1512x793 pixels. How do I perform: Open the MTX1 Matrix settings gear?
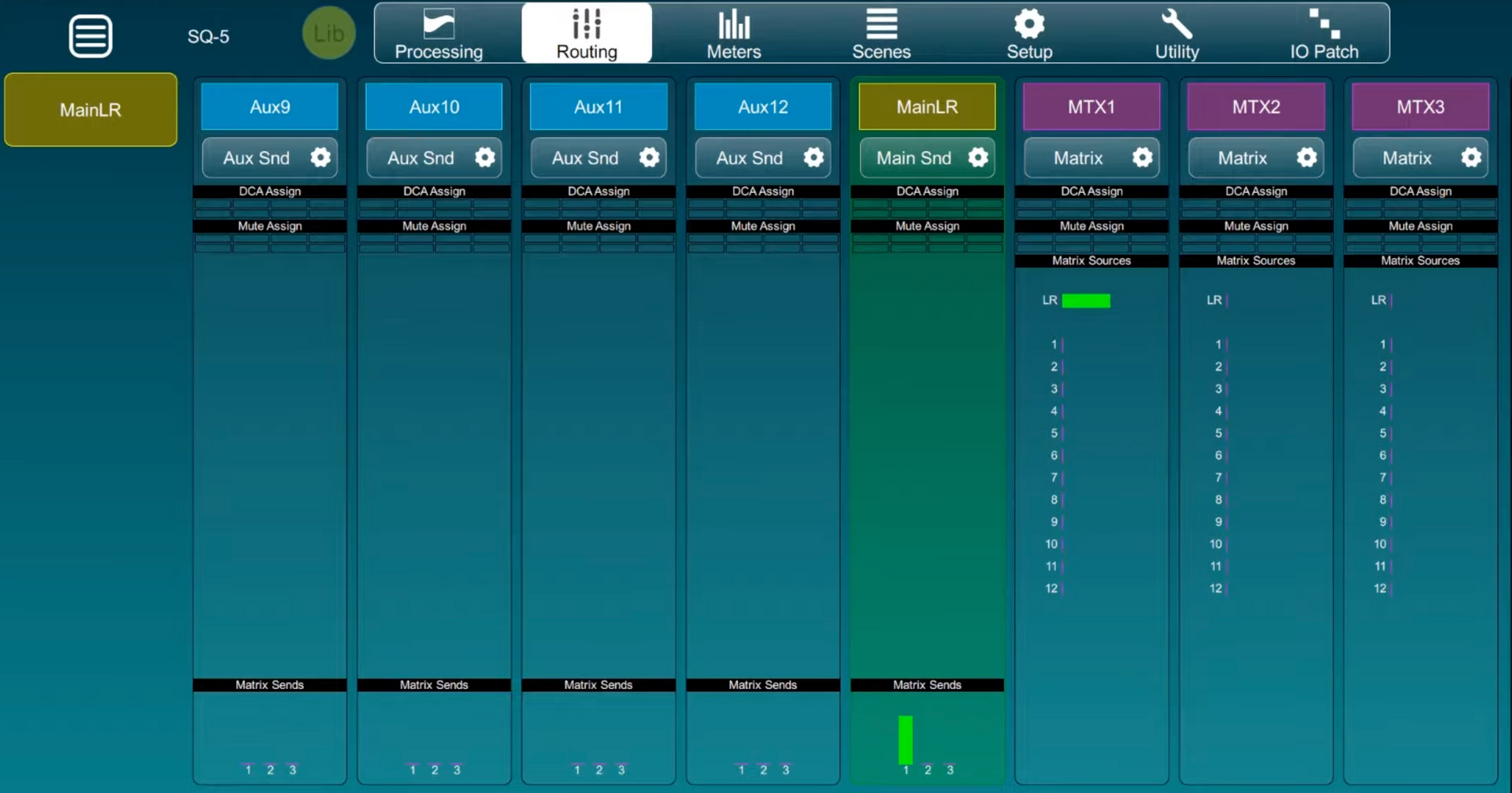click(1143, 157)
